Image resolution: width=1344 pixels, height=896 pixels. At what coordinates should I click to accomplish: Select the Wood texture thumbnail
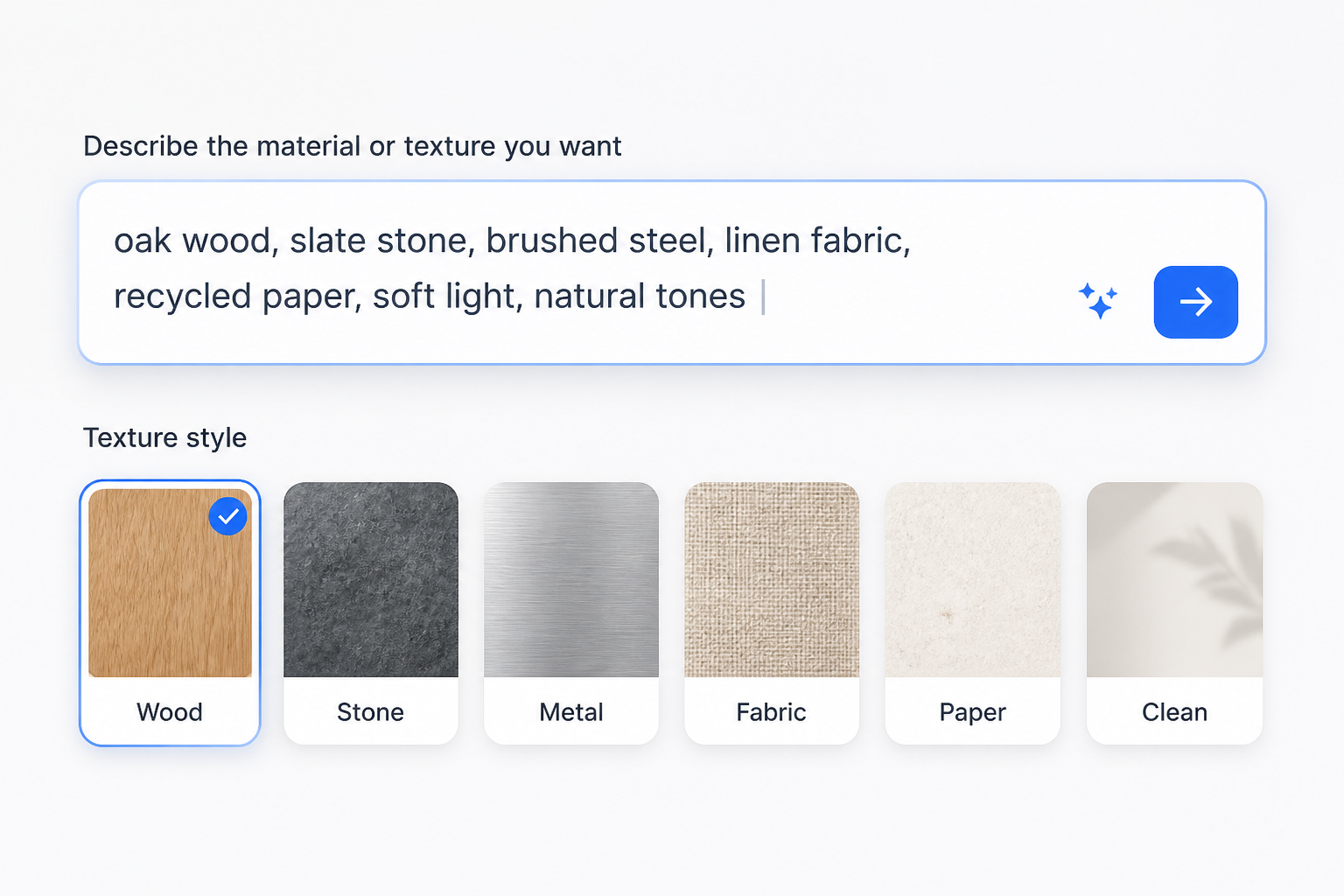(170, 583)
